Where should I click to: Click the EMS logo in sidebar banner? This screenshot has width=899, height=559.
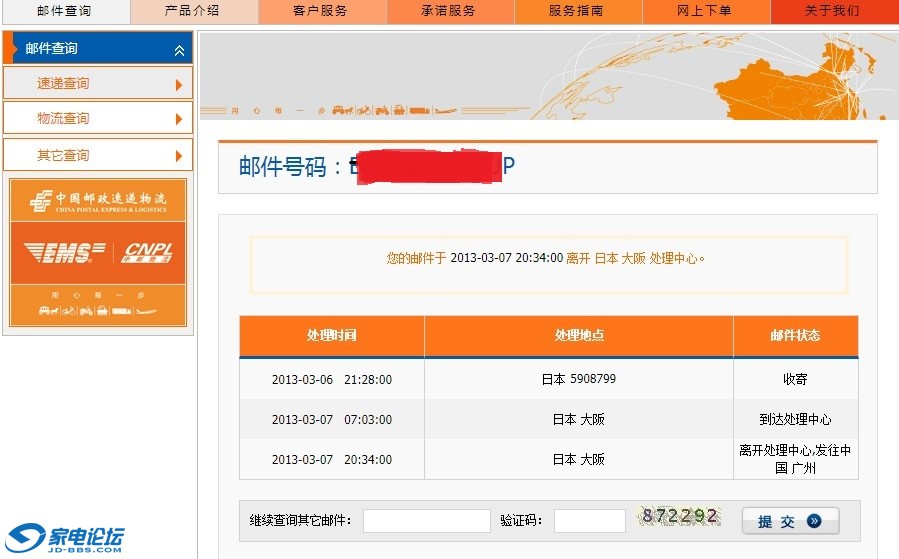[x=64, y=253]
